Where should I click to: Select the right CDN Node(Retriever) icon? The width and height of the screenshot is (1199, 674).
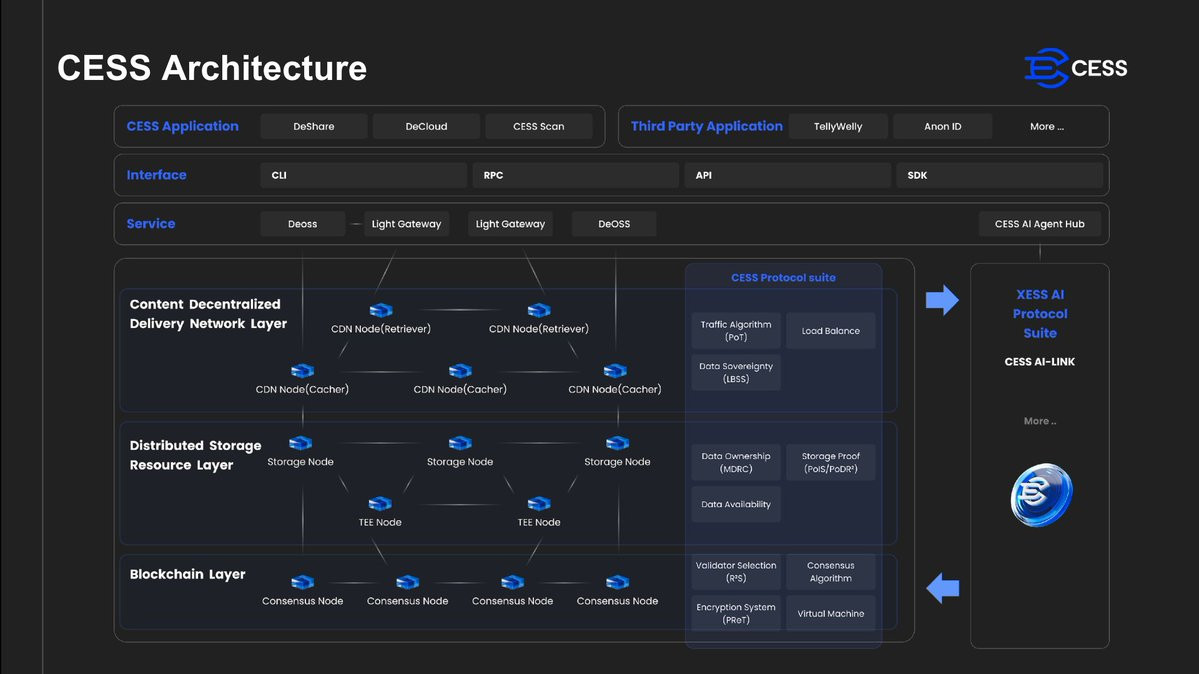tap(539, 310)
